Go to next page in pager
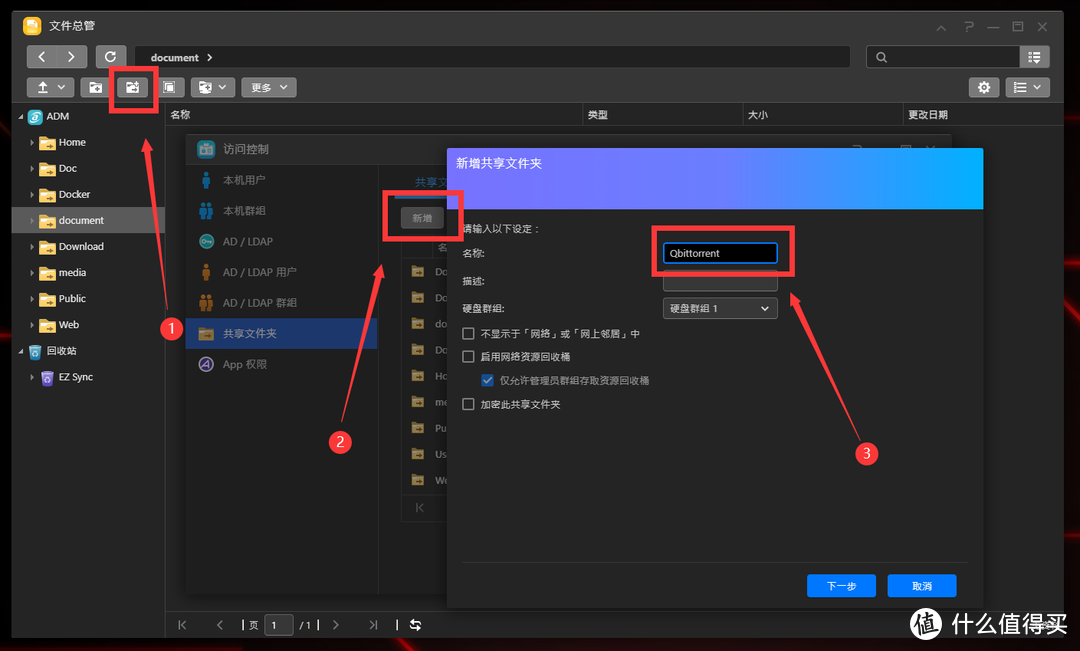Image resolution: width=1080 pixels, height=651 pixels. pyautogui.click(x=335, y=626)
